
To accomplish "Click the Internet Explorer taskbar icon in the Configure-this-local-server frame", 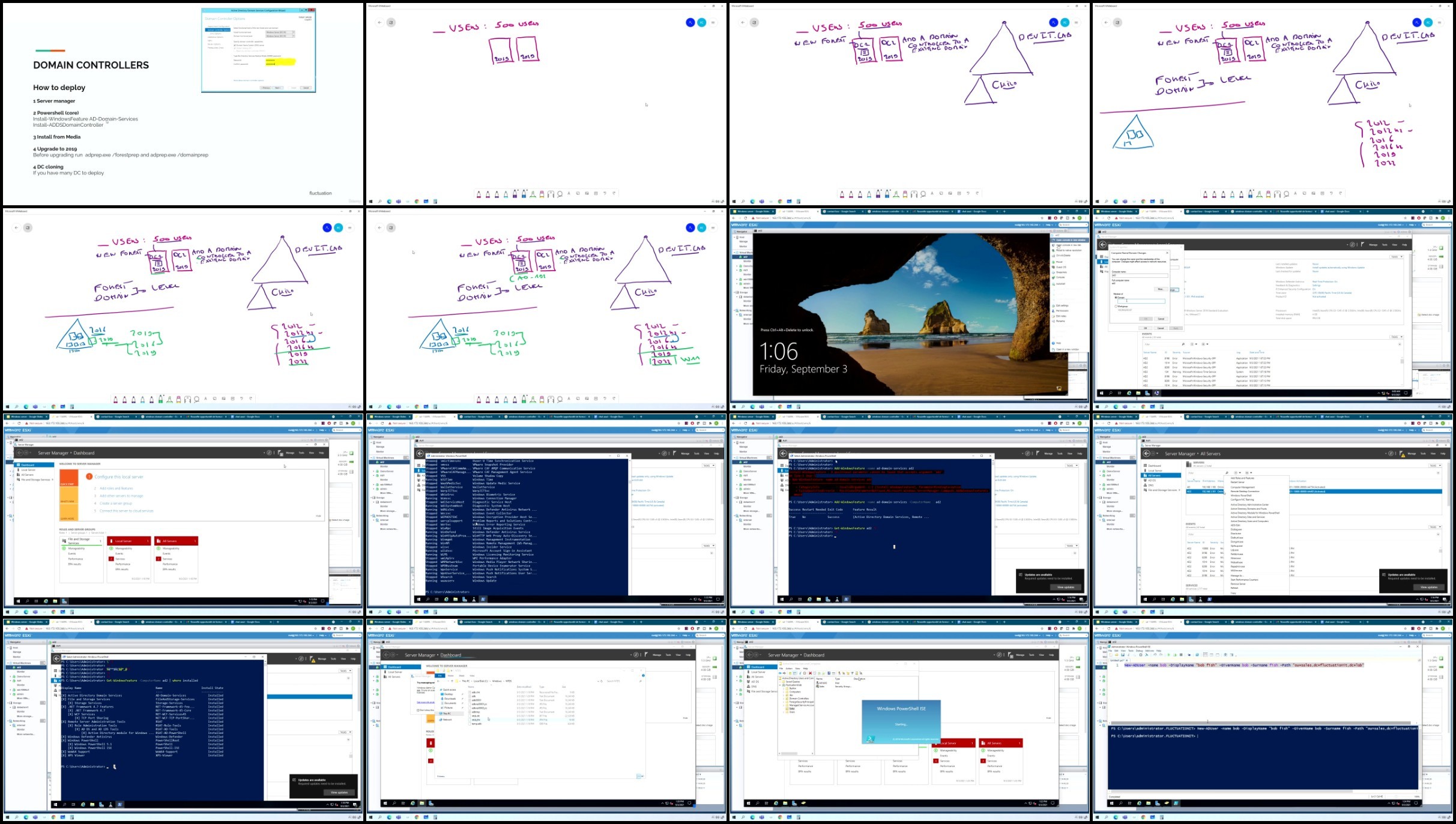I will (46, 601).
